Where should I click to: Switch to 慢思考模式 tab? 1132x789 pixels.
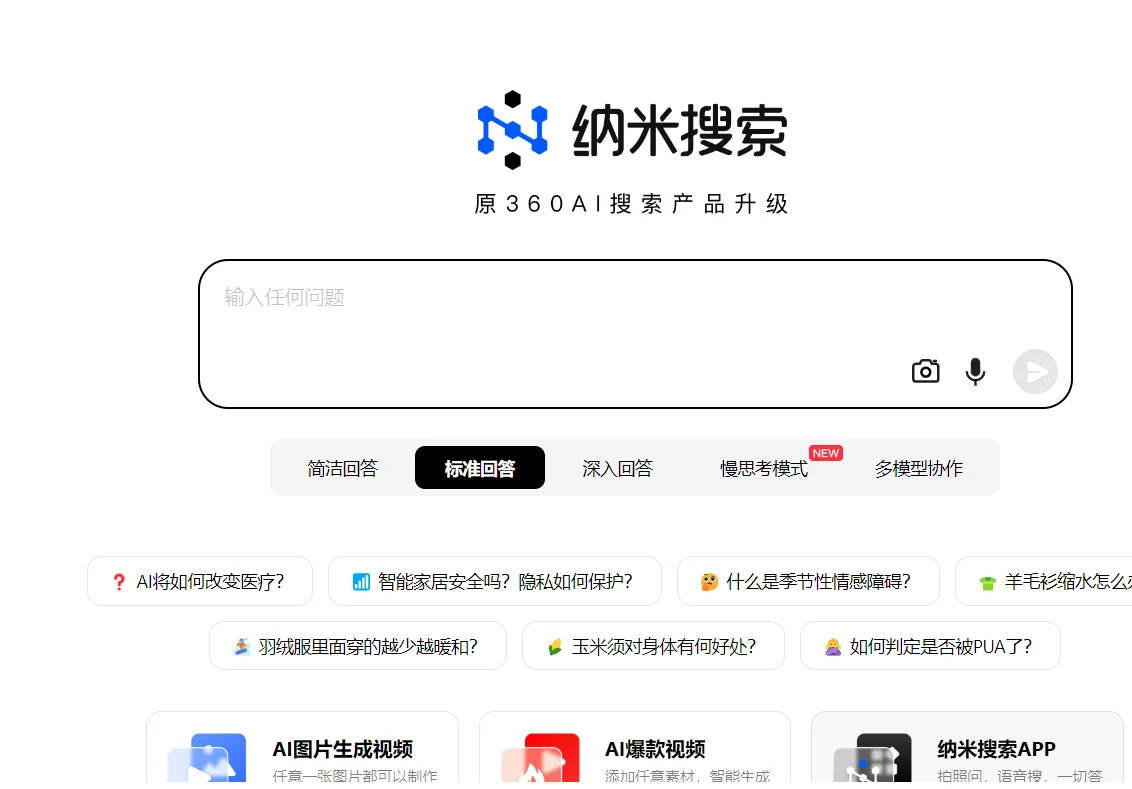pos(764,468)
